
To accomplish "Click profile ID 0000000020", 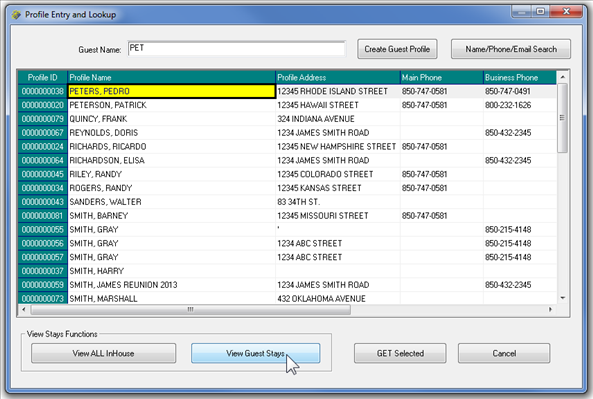I will click(x=43, y=105).
